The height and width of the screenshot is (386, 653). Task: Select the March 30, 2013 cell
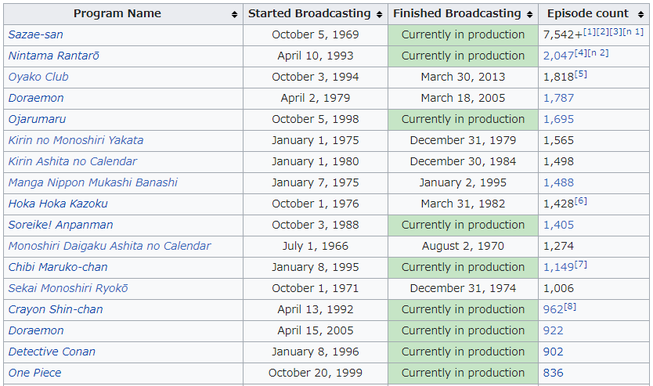pos(463,77)
